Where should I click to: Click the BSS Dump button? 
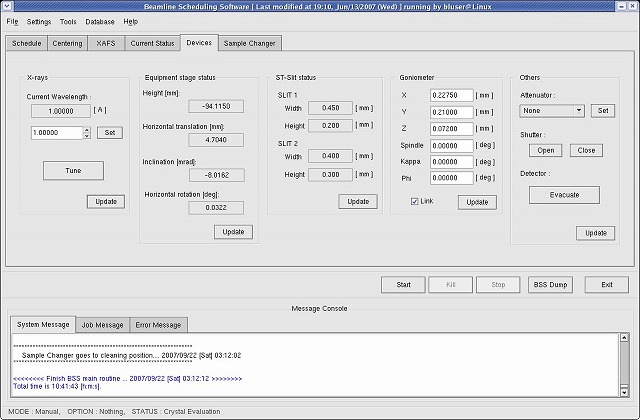(x=550, y=284)
